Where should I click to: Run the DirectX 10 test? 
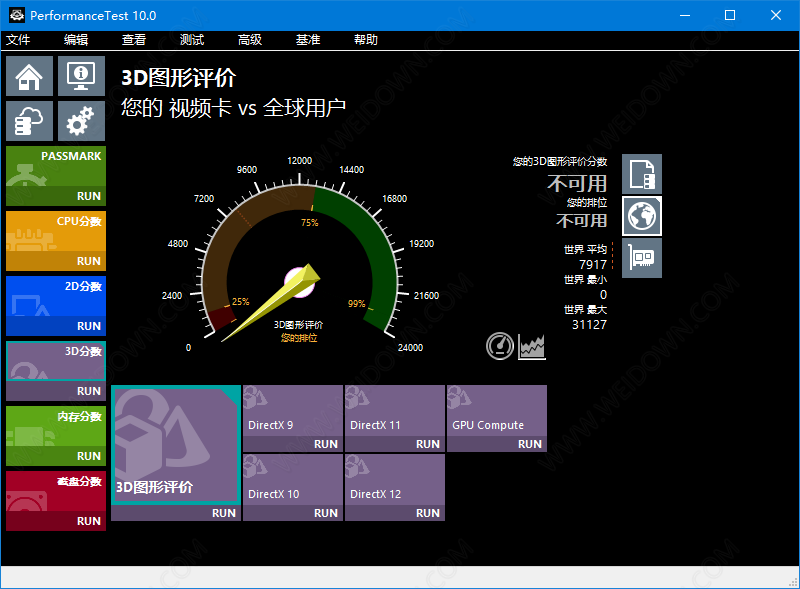tap(293, 513)
